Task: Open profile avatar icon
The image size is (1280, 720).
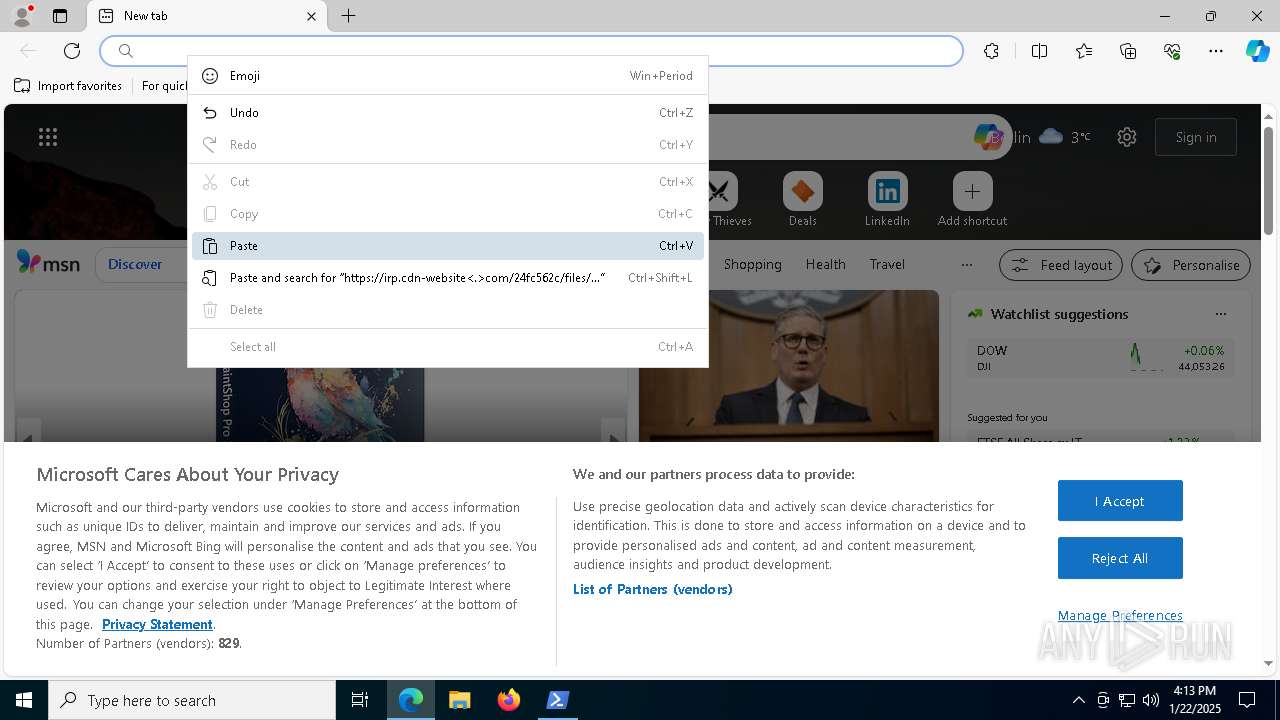Action: (22, 16)
